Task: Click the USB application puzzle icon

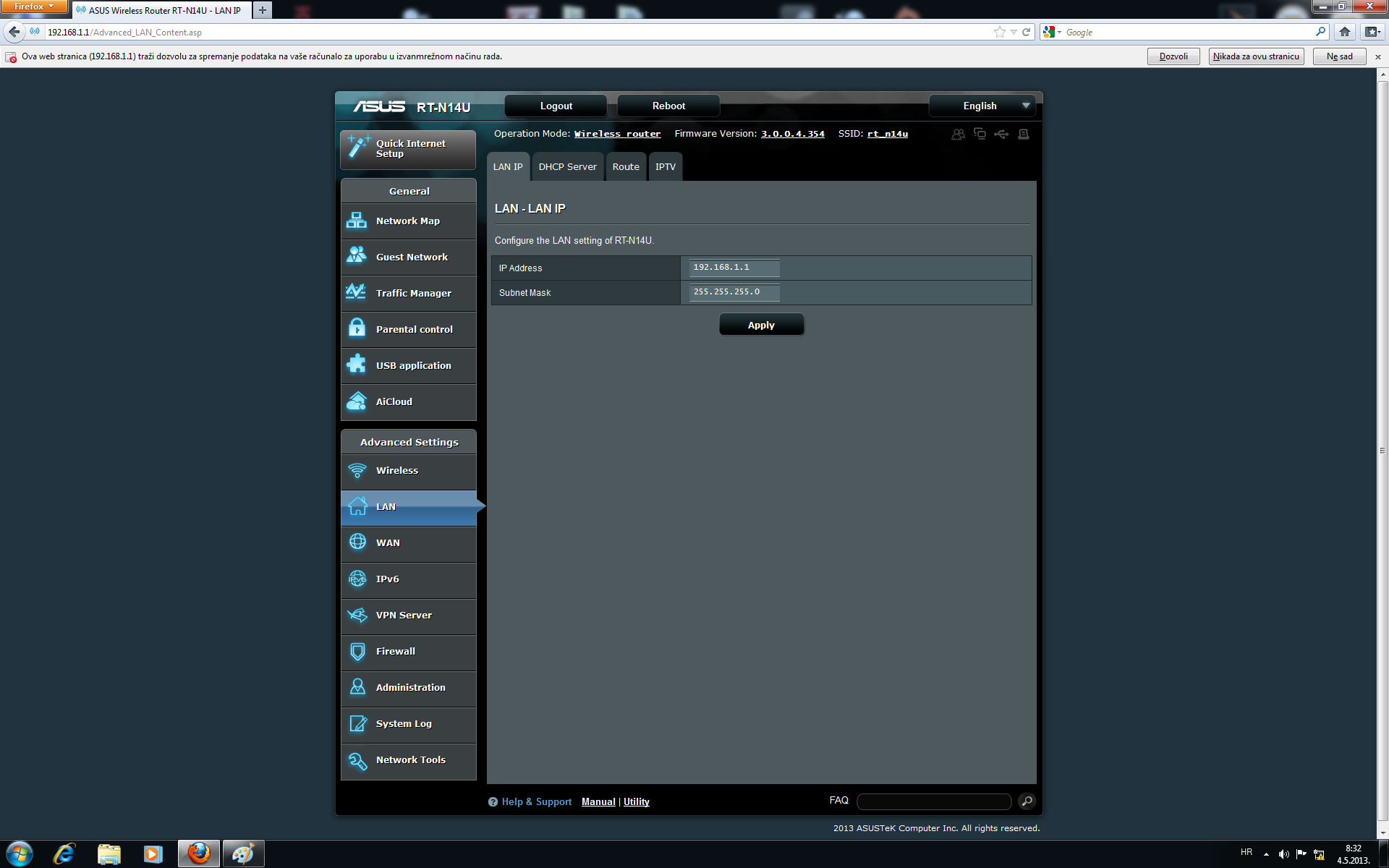Action: pyautogui.click(x=357, y=364)
